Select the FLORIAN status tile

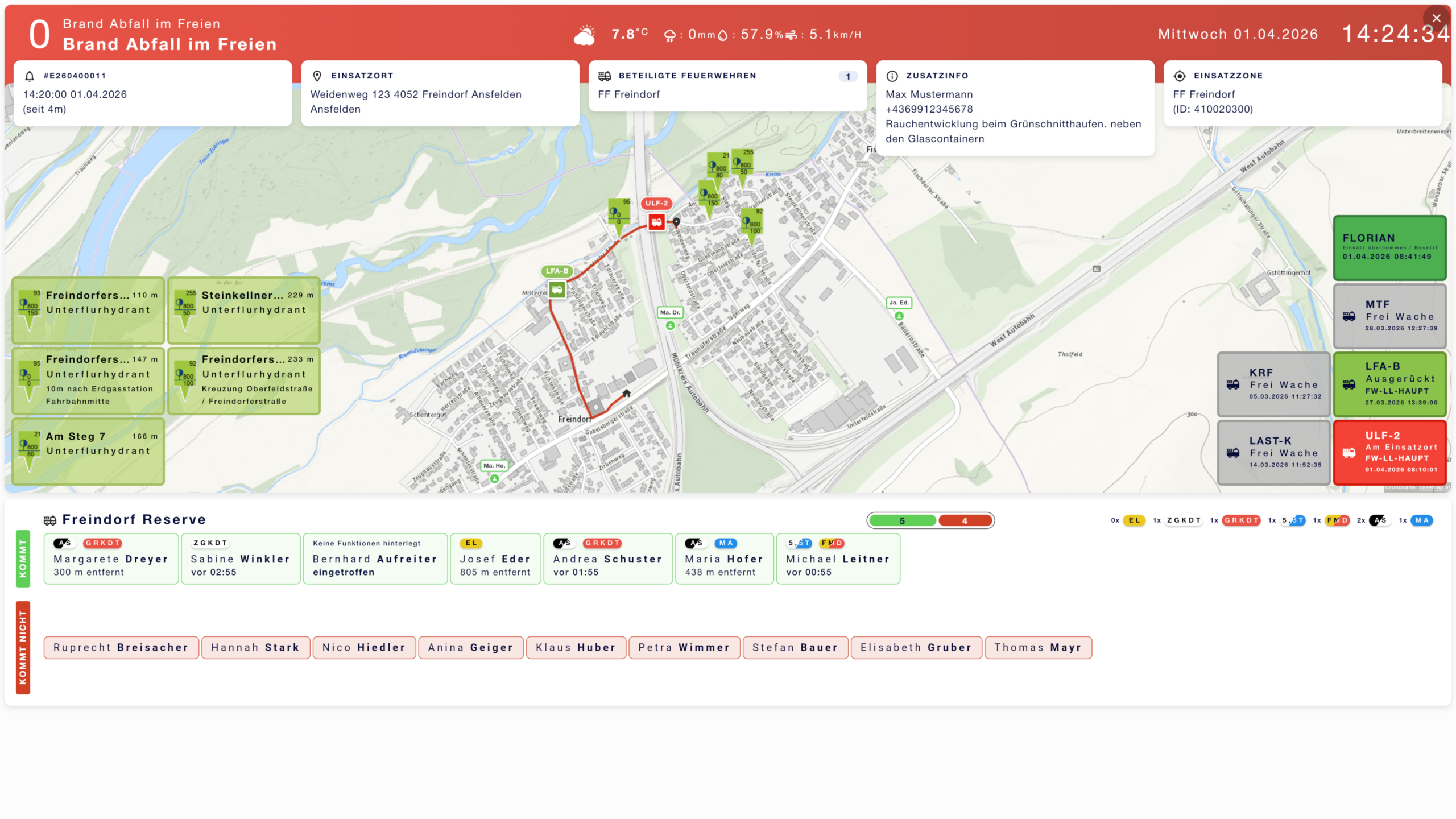1389,247
